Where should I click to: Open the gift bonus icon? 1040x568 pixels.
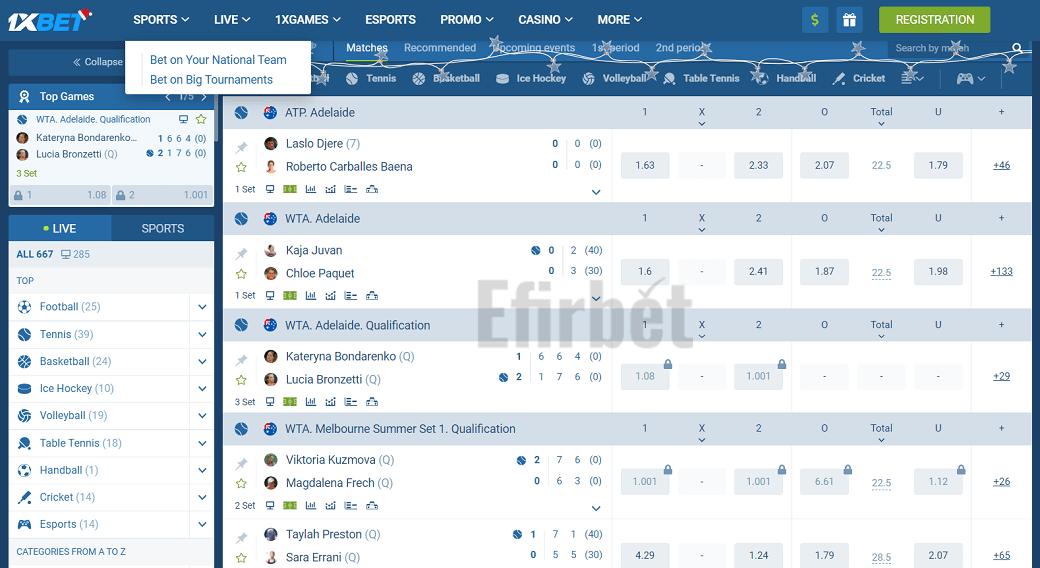[850, 20]
